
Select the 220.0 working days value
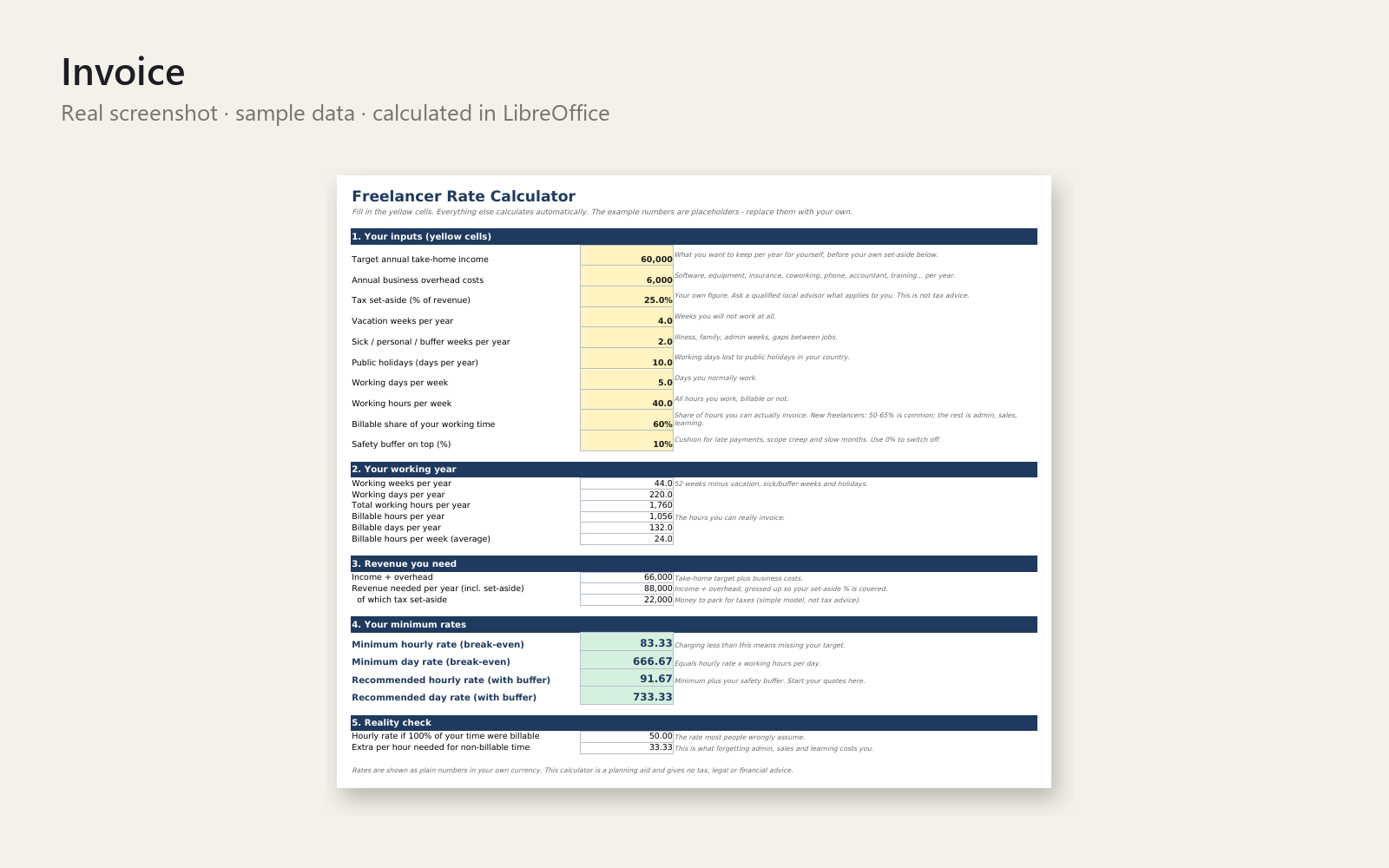pos(627,495)
